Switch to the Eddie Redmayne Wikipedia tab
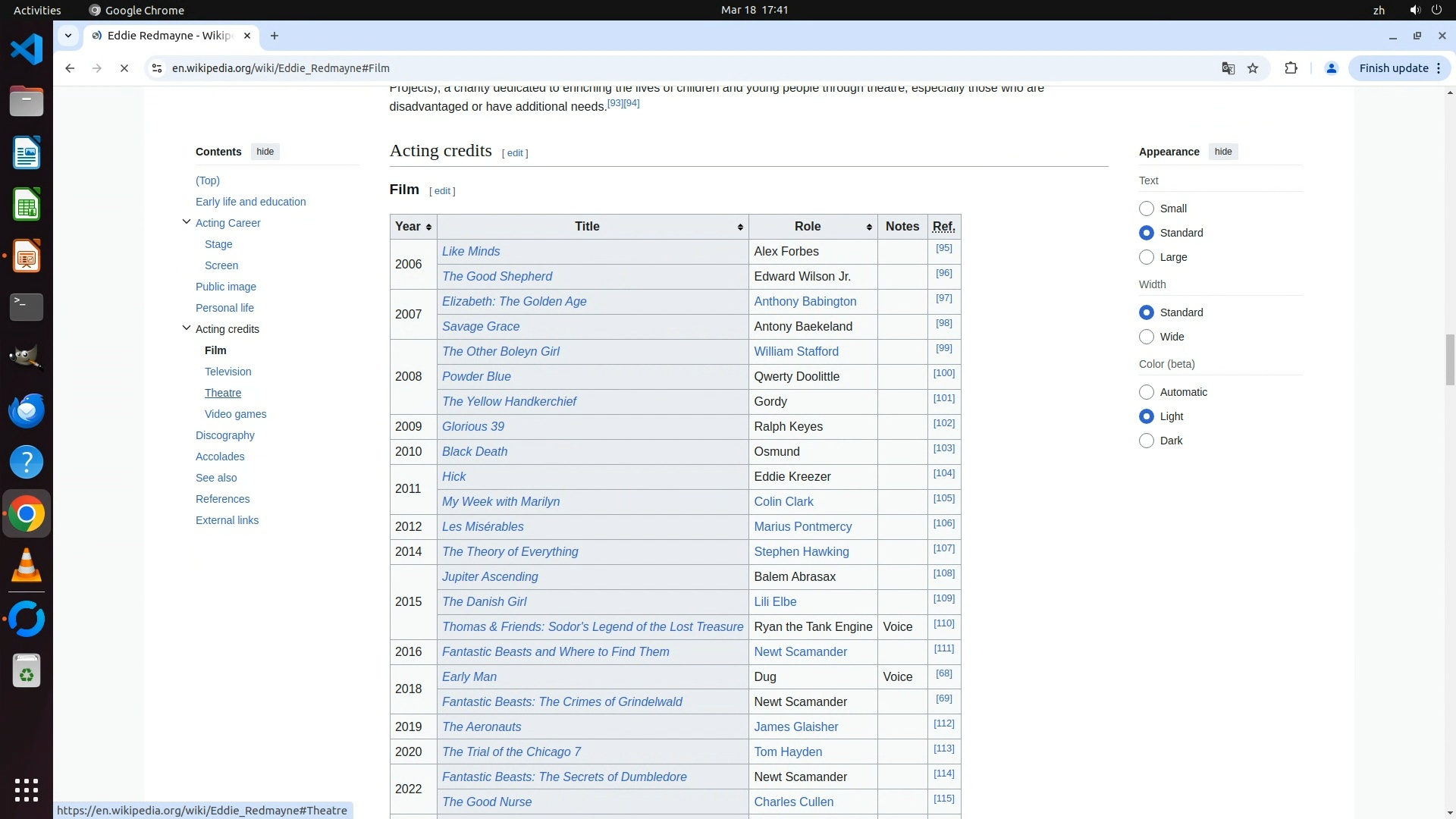The height and width of the screenshot is (819, 1456). tap(169, 36)
